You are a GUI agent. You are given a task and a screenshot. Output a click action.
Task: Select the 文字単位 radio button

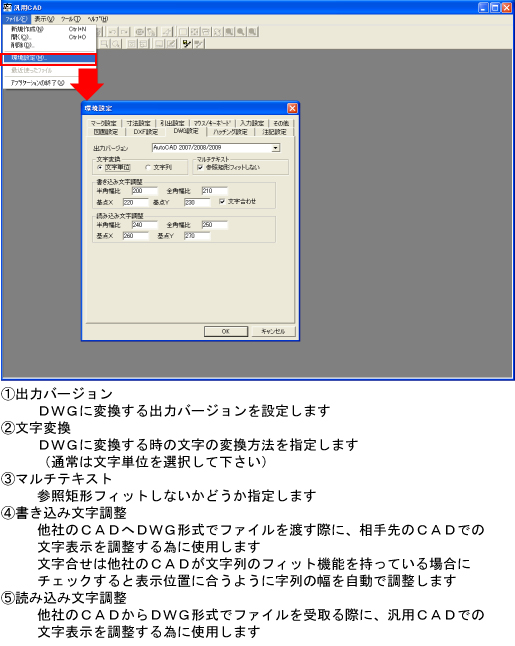click(x=100, y=168)
